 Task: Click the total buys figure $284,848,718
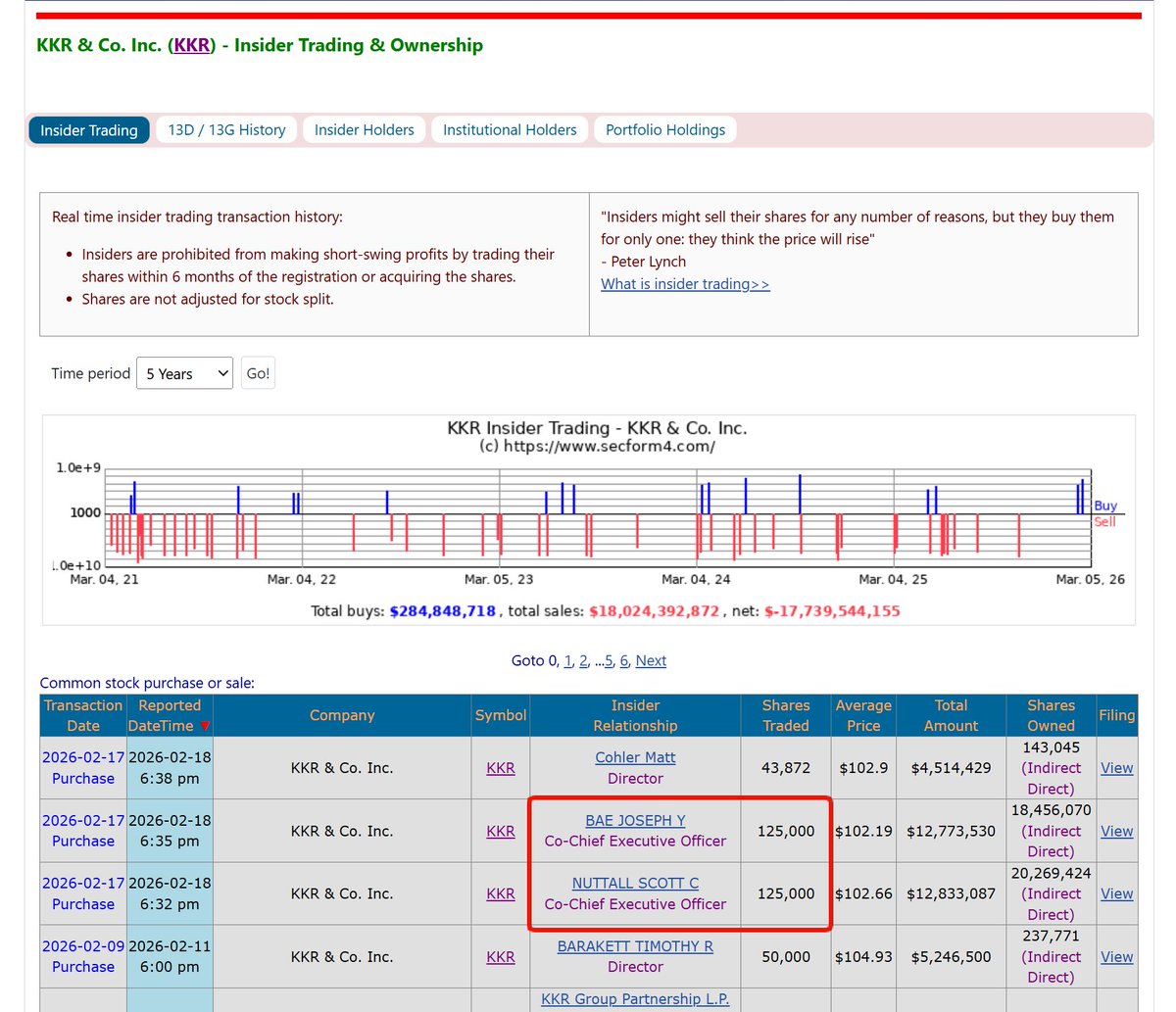[x=443, y=610]
